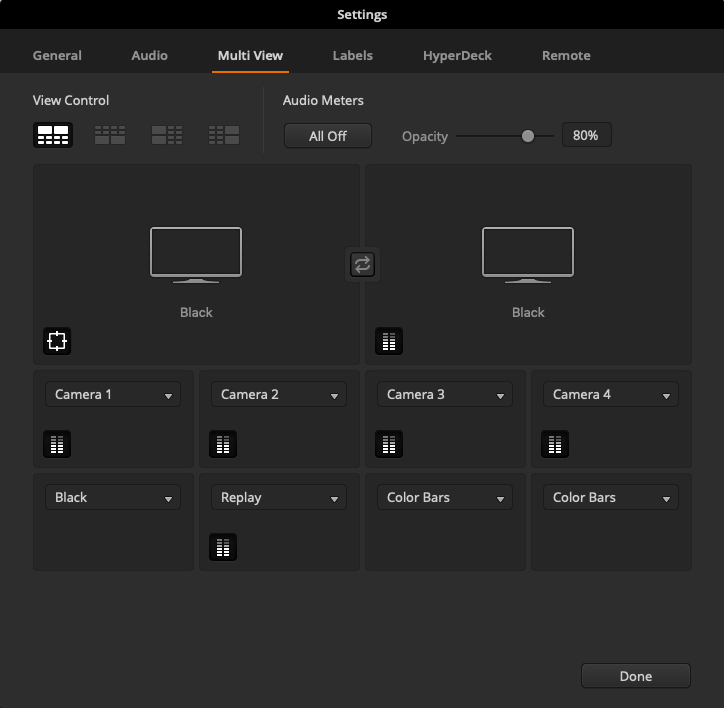Toggle audio meter under Camera 4
The height and width of the screenshot is (708, 724).
point(555,444)
